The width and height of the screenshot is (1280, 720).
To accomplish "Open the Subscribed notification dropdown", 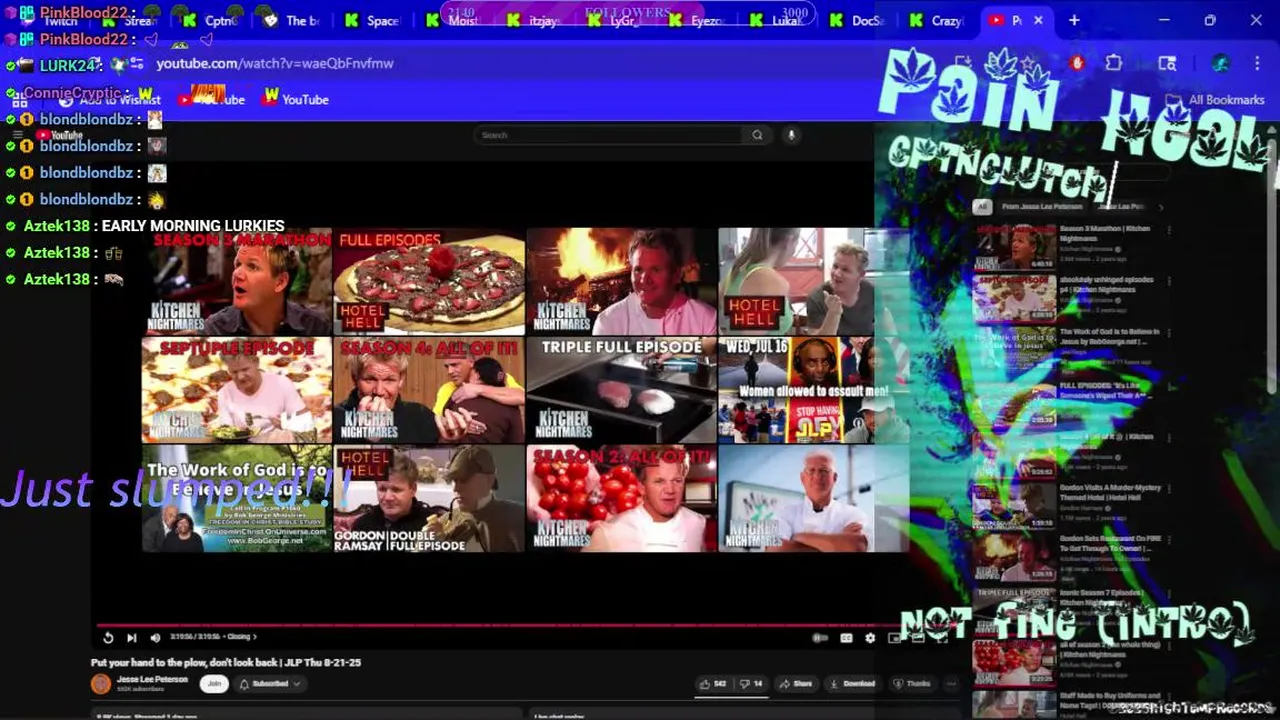I will coord(269,684).
